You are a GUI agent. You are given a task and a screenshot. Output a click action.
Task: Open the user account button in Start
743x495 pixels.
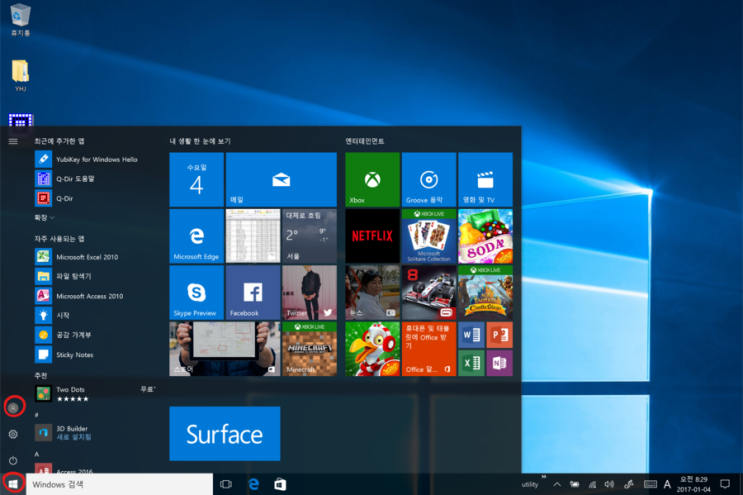click(13, 407)
